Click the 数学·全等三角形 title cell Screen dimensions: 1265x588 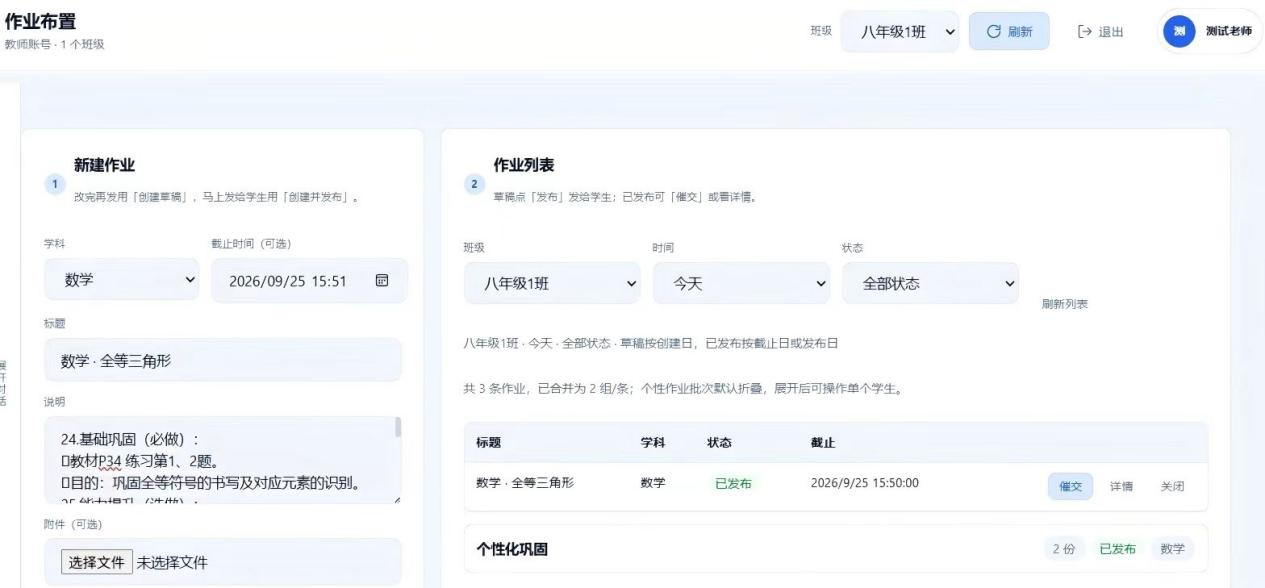coord(525,483)
